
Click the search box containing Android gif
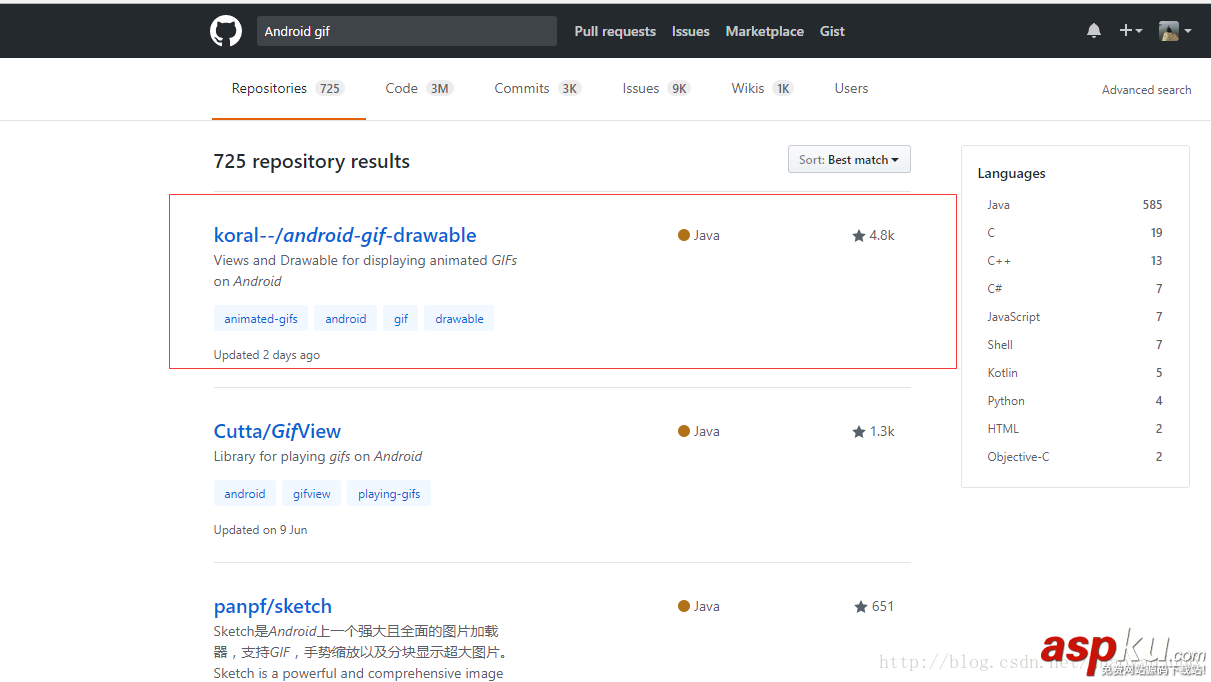pyautogui.click(x=406, y=31)
